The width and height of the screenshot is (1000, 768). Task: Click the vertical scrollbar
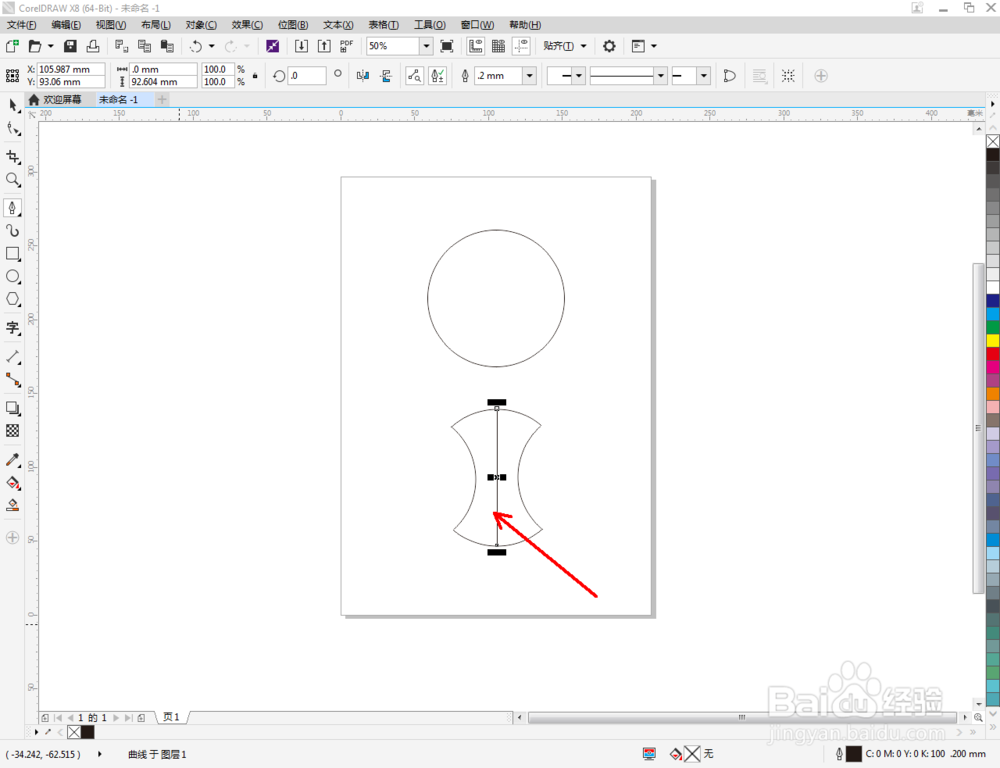[x=979, y=427]
